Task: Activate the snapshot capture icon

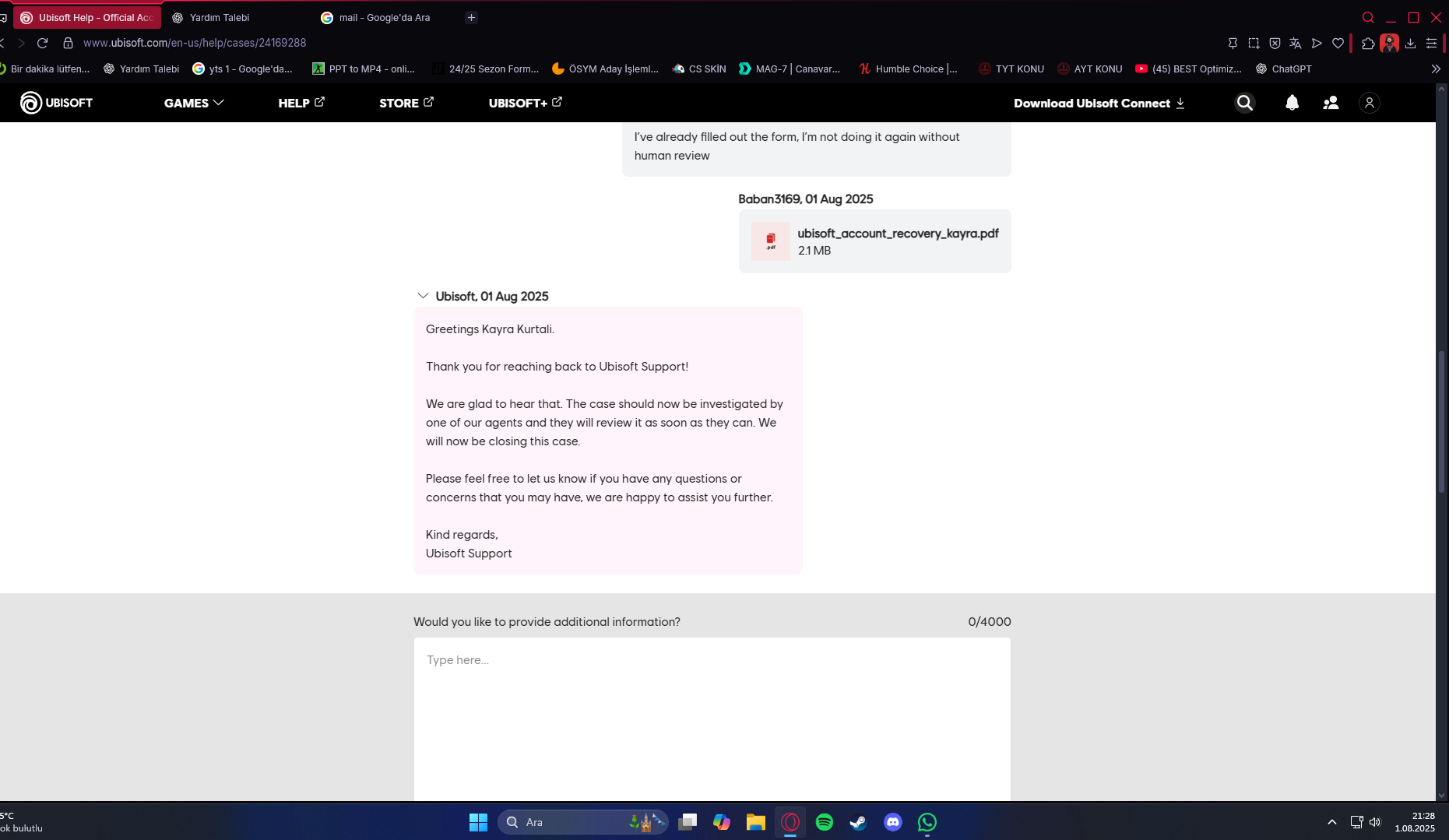Action: pyautogui.click(x=1254, y=43)
